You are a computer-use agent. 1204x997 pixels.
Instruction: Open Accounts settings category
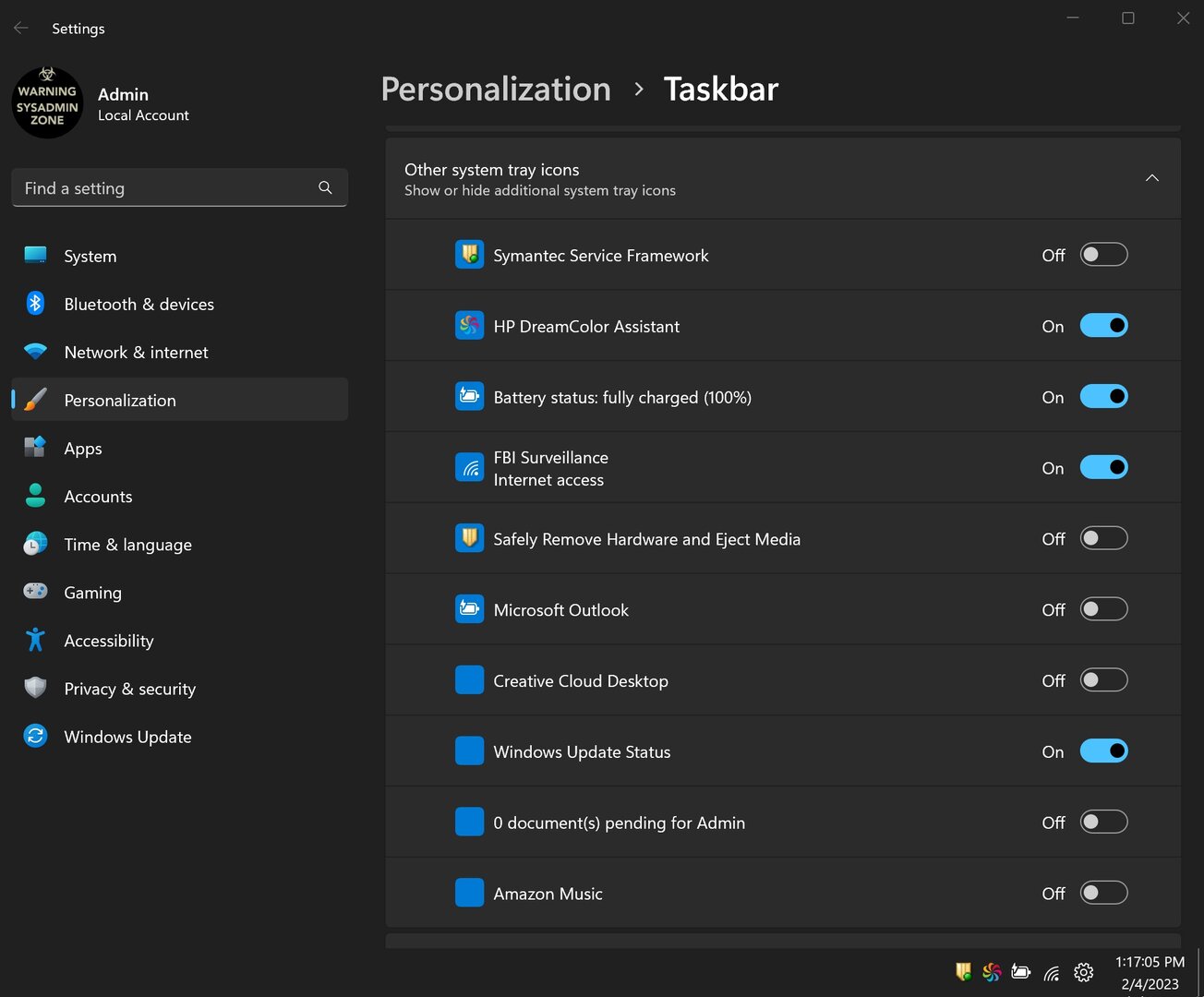tap(180, 496)
